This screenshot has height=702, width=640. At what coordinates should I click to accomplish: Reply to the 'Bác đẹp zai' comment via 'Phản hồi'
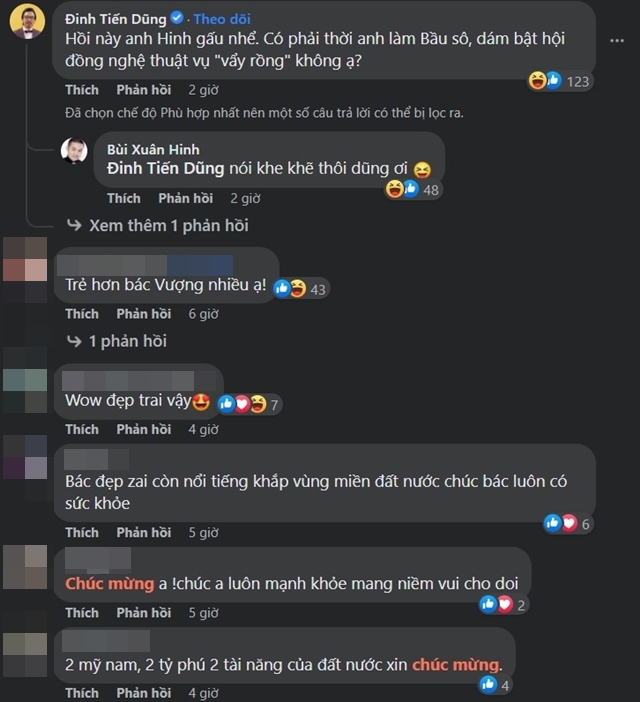point(144,532)
